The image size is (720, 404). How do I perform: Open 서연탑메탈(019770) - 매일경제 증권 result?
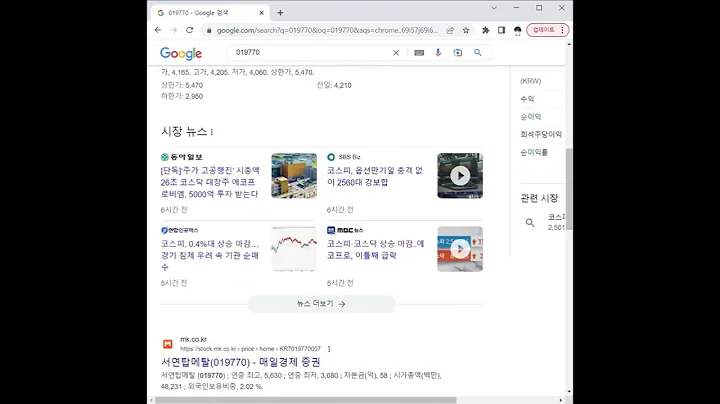[x=241, y=362]
